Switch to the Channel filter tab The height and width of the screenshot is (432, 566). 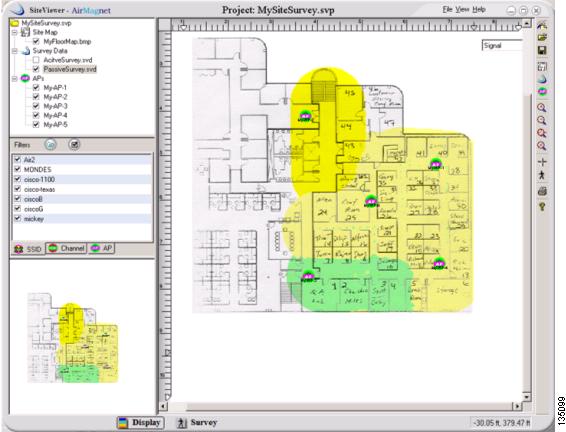point(67,248)
